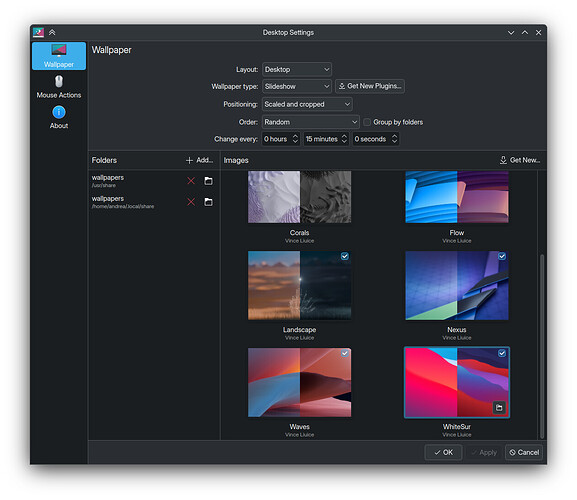Click the keep-above double arrow titlebar icon

[x=52, y=32]
